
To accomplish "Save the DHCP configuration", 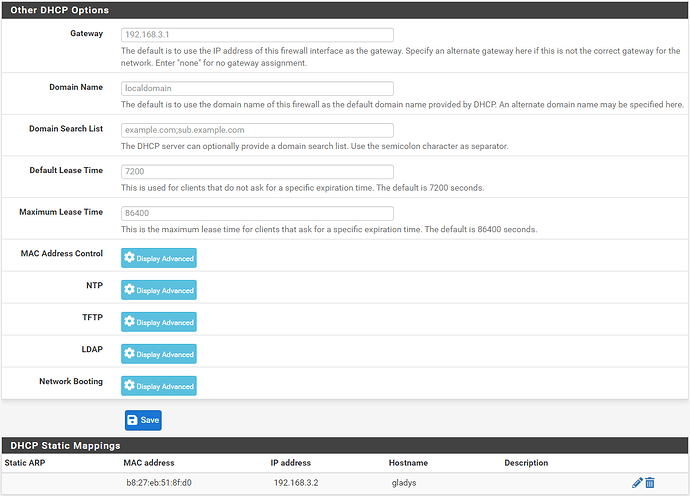I will [143, 420].
